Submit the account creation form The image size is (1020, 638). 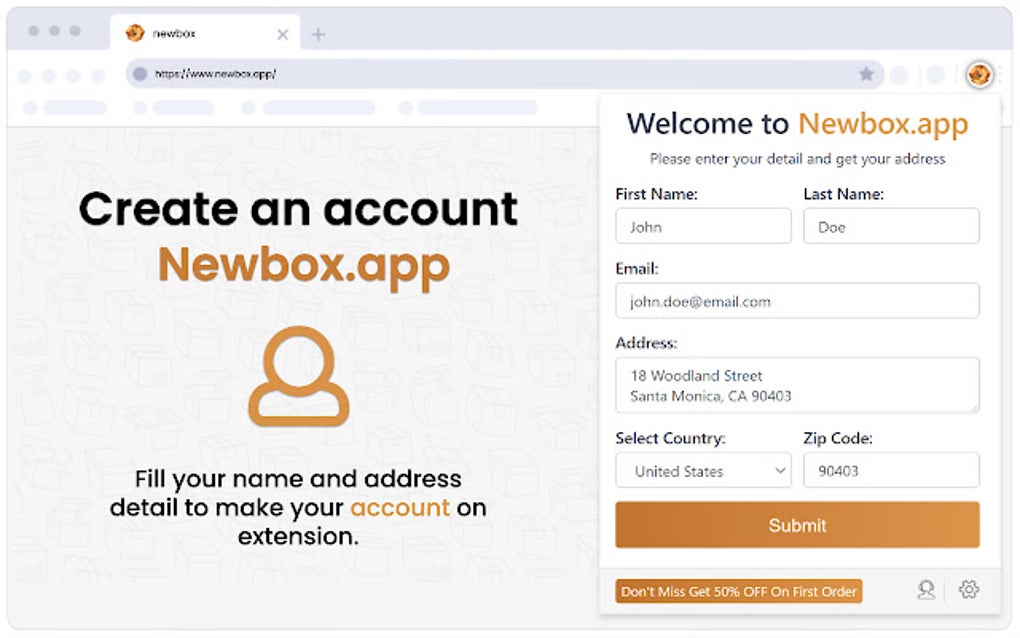click(796, 525)
